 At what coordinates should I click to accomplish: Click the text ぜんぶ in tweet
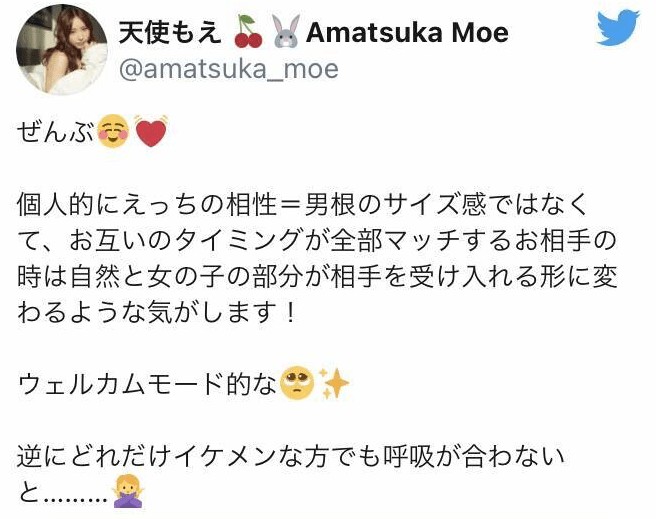click(56, 132)
